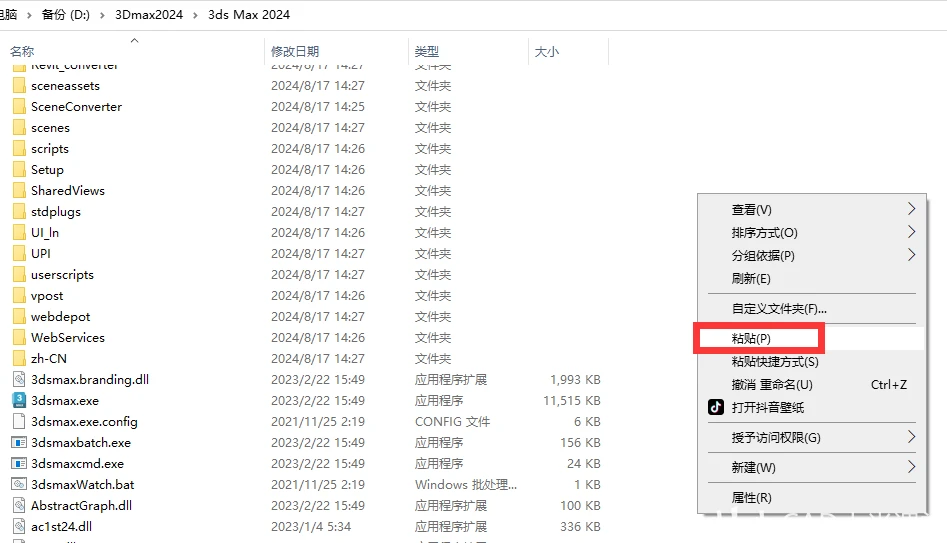This screenshot has height=543, width=947.
Task: Click the 11,515 KB size value
Action: pos(571,400)
